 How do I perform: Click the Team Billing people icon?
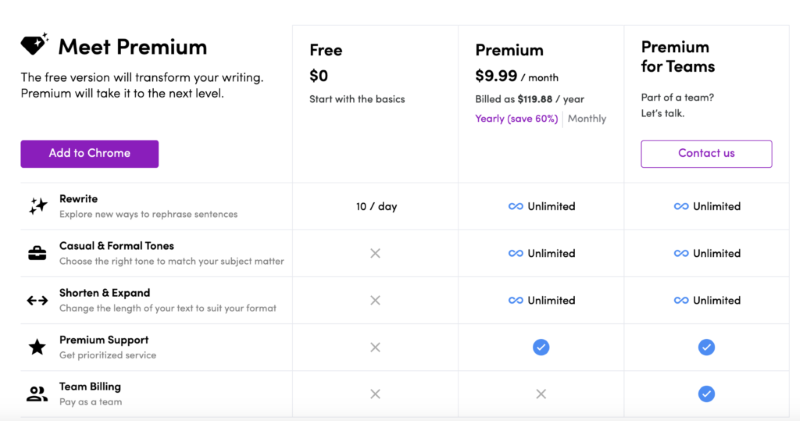[x=37, y=394]
